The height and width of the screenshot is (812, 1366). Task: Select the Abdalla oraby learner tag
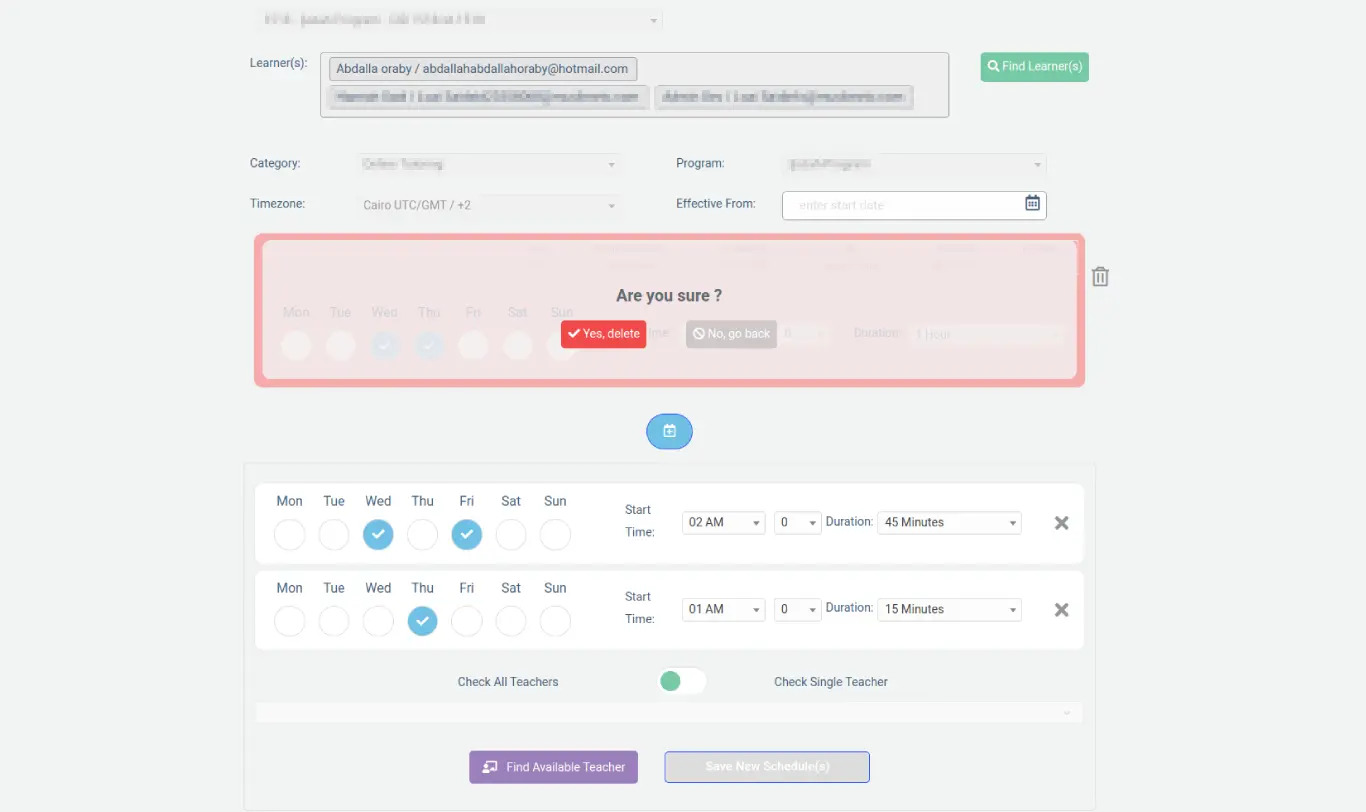coord(482,69)
